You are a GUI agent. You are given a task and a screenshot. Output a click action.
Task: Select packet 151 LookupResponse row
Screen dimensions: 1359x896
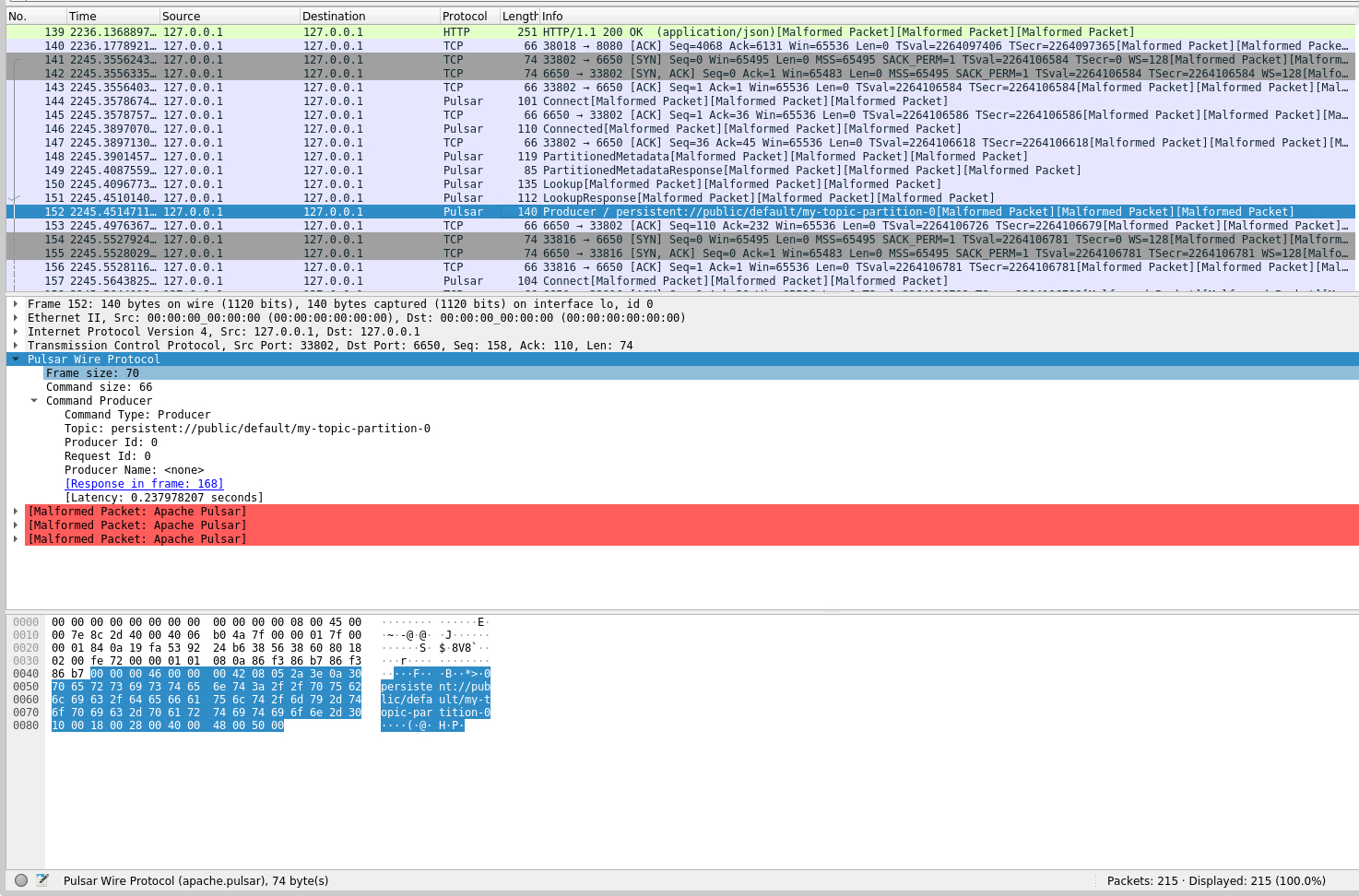tap(680, 197)
